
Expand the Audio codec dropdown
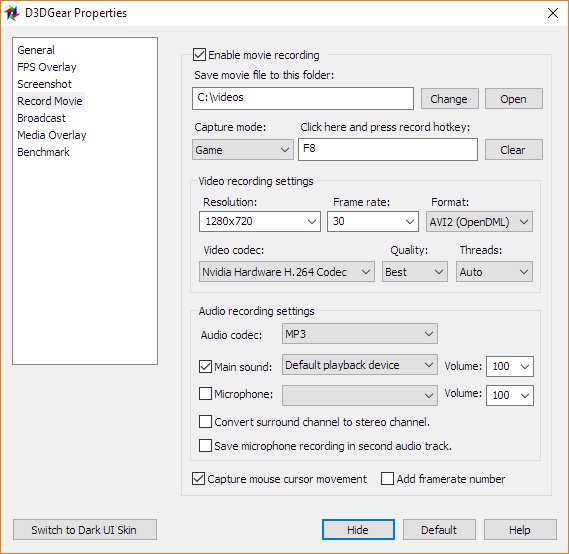(x=360, y=333)
